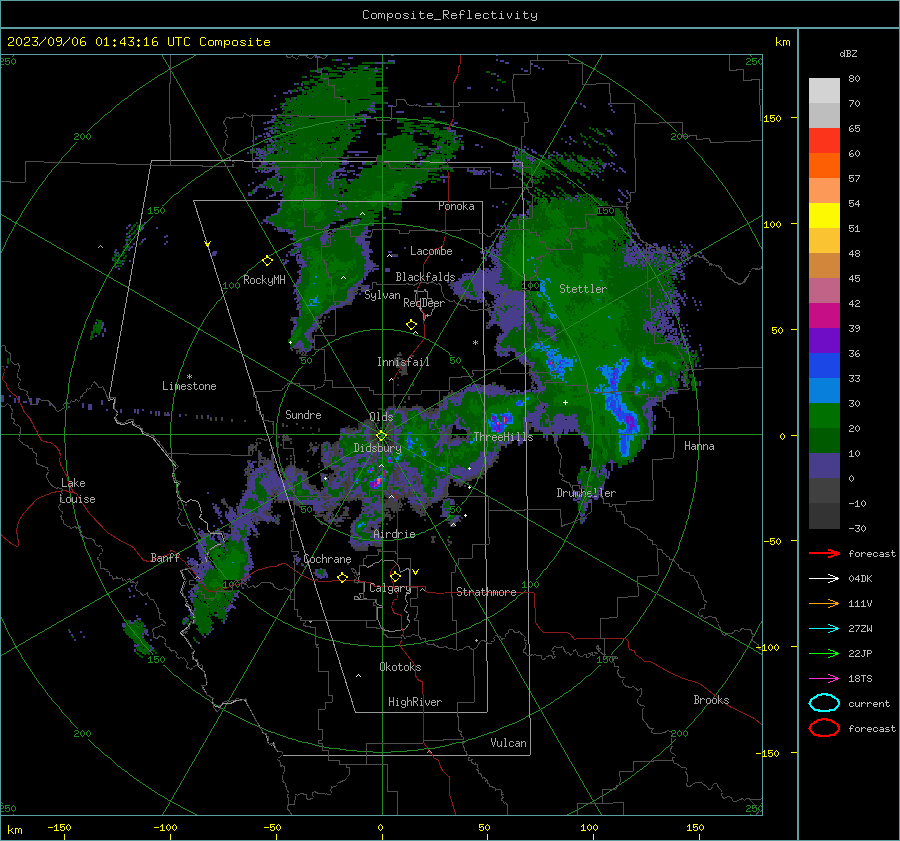Click the Hanna town label
Image resolution: width=900 pixels, height=841 pixels.
(x=699, y=446)
